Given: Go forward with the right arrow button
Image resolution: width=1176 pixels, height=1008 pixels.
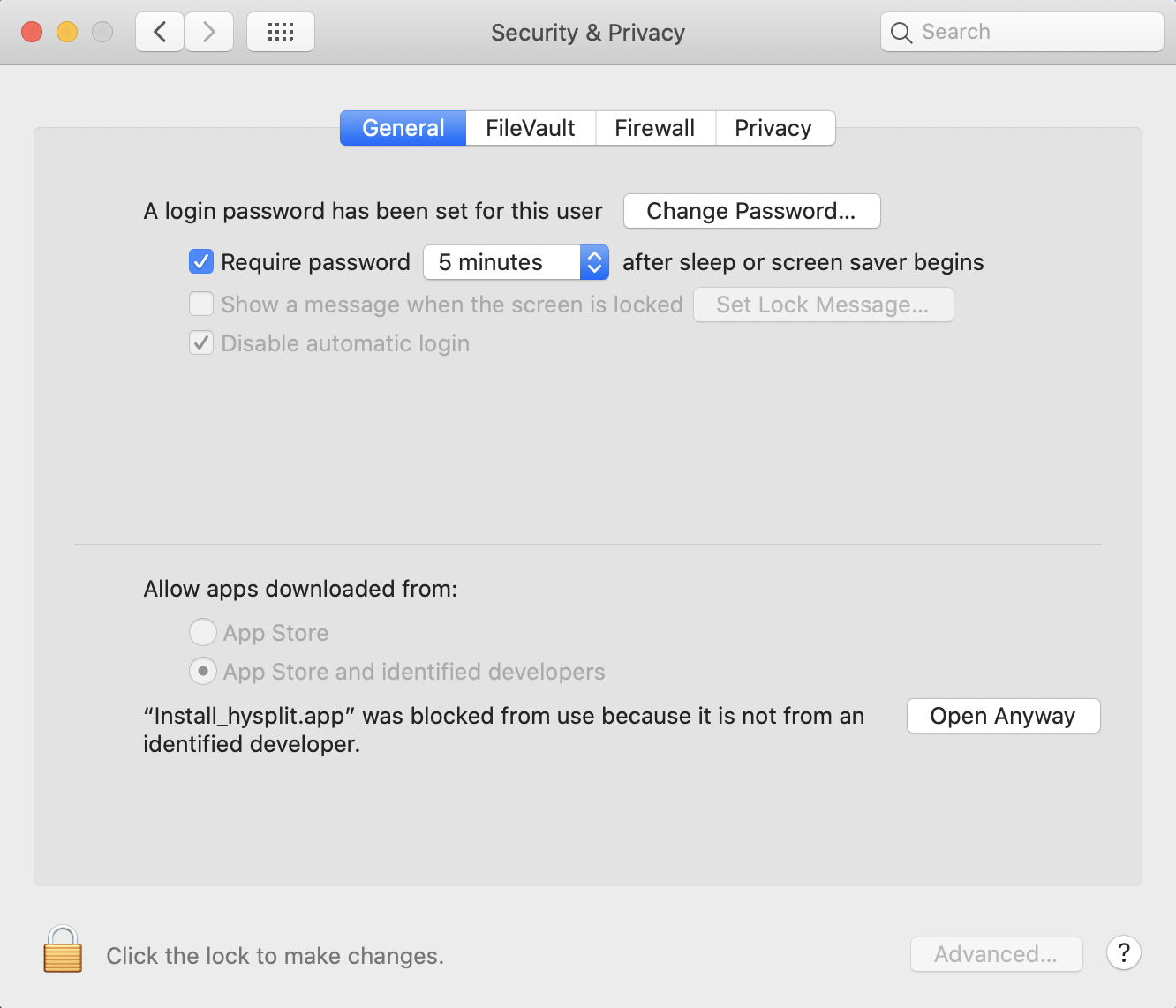Looking at the screenshot, I should click(209, 33).
